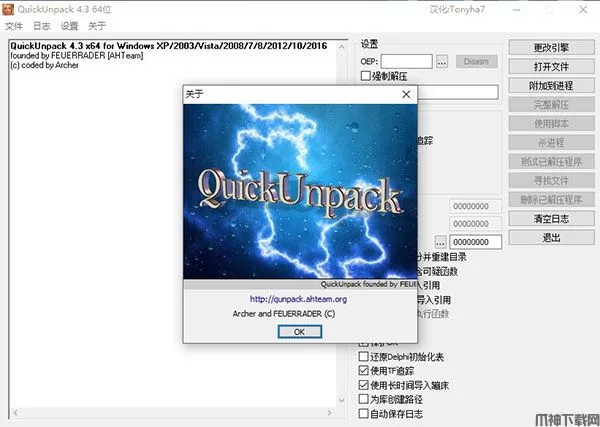
Task: Click the log horizontal scrollbar left arrow
Action: click(15, 412)
